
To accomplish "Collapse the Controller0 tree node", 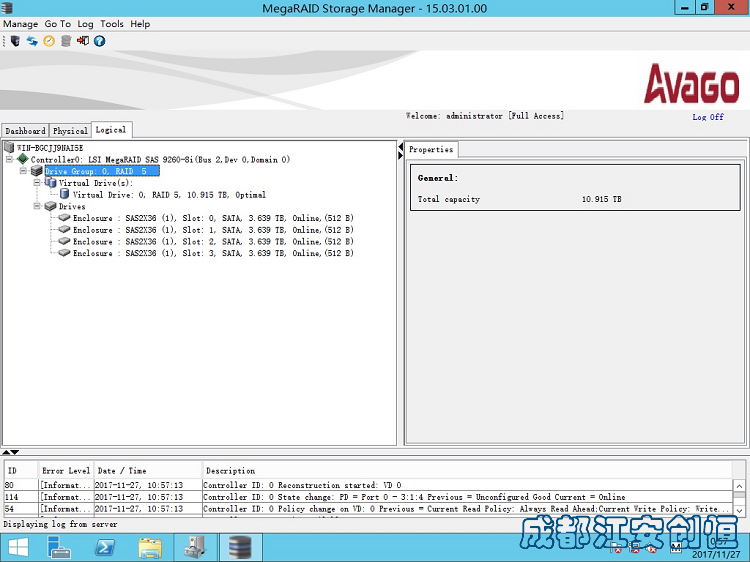I will pos(9,159).
